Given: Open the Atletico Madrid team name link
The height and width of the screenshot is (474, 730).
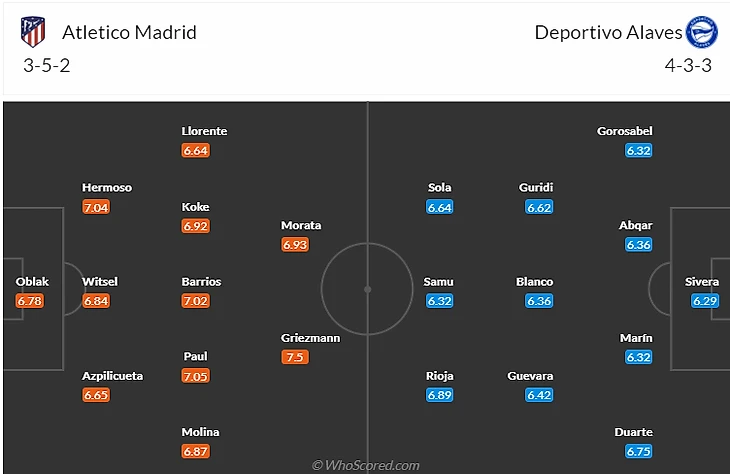Looking at the screenshot, I should (x=129, y=32).
